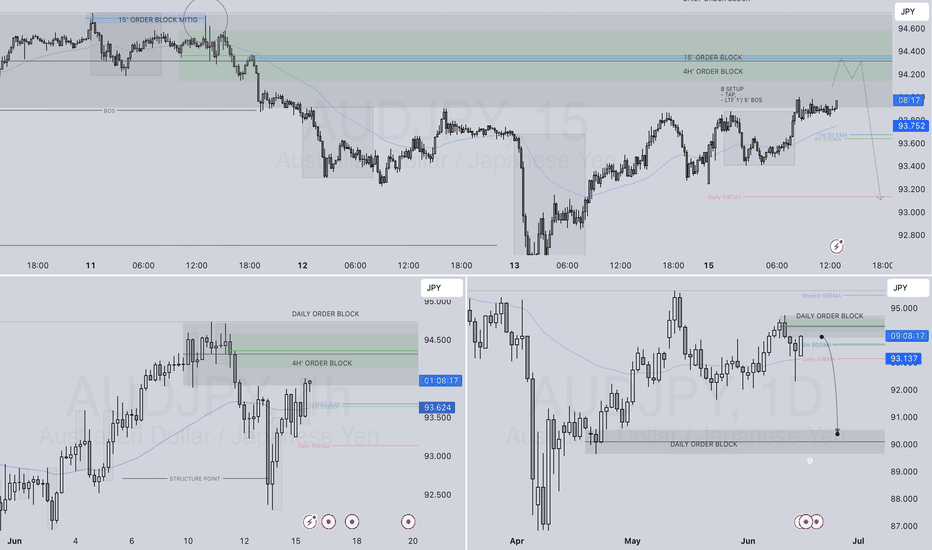This screenshot has width=932, height=550.
Task: Select the "4H' ORDER BLOCK" label on 1h chart
Action: [322, 363]
